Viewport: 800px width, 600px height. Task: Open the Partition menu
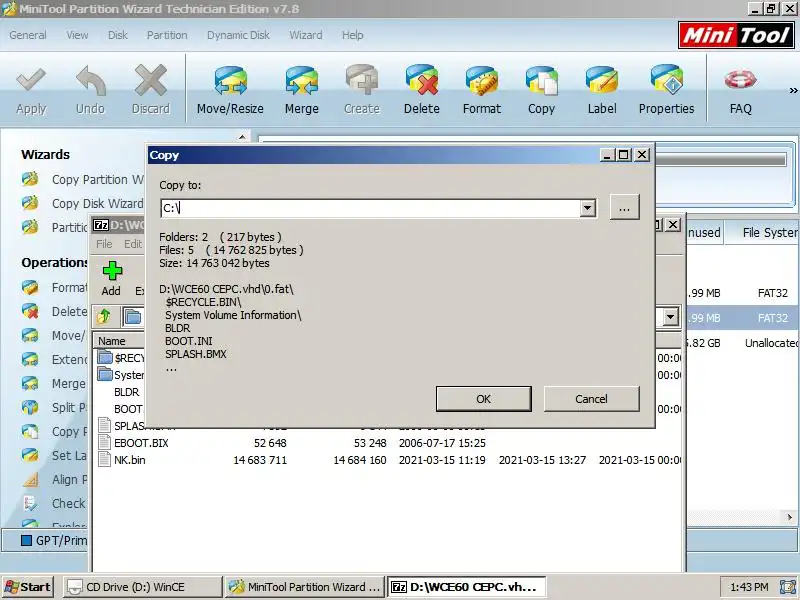point(167,35)
